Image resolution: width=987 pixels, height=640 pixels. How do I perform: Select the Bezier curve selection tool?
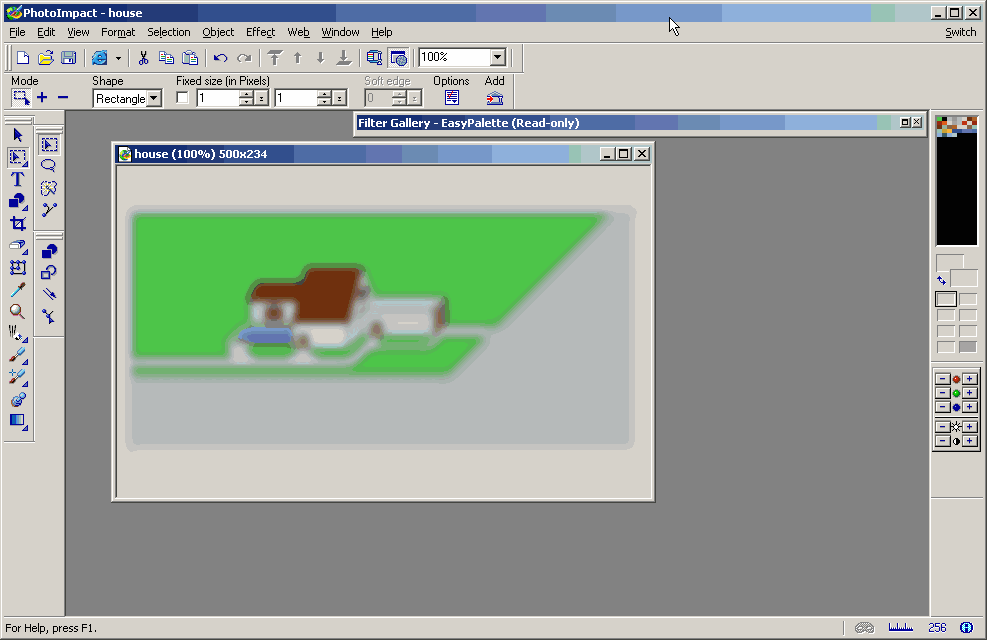[x=48, y=210]
